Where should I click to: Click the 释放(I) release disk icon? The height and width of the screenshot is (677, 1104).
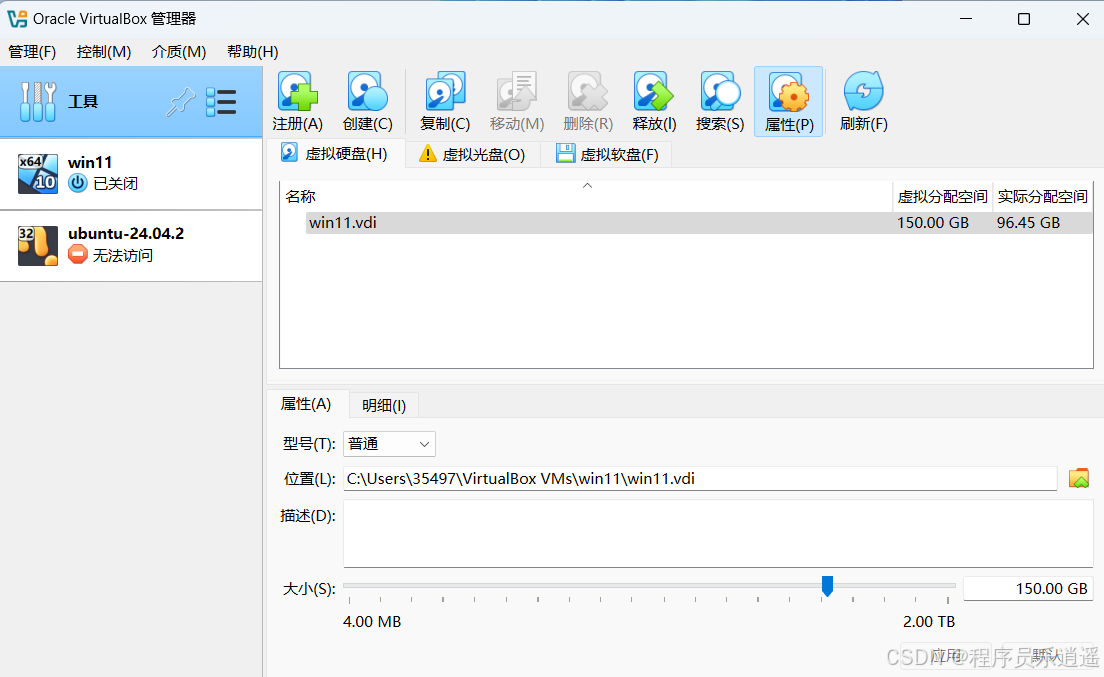654,91
